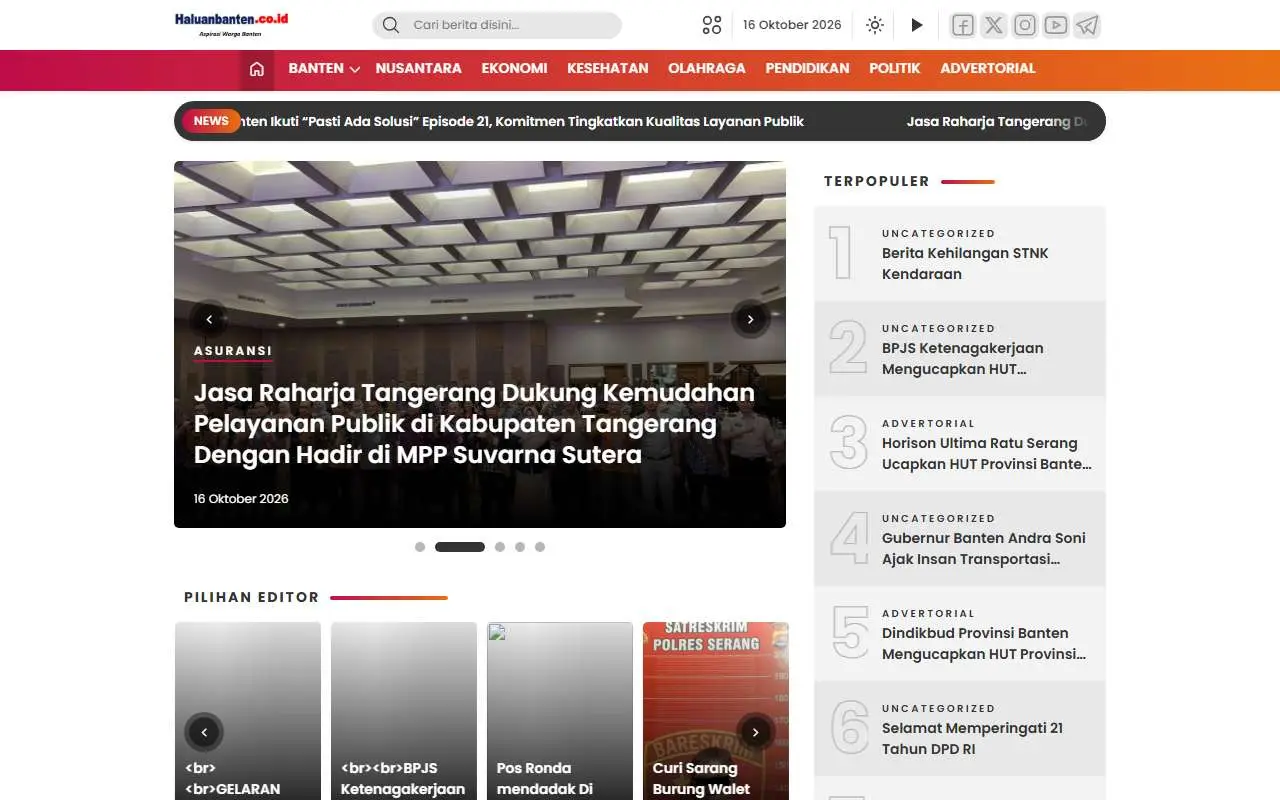Open the OLAHRAGA menu section

click(707, 68)
